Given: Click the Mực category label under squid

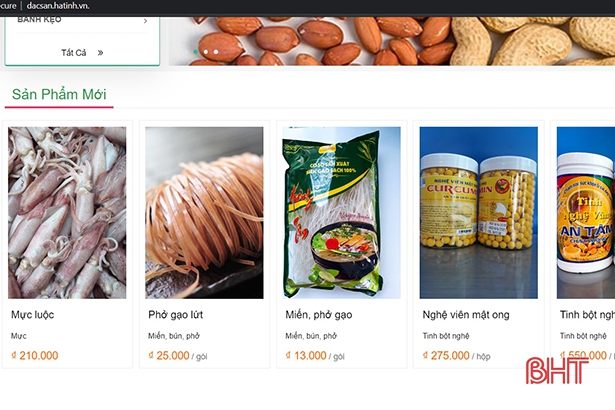Looking at the screenshot, I should tap(19, 336).
